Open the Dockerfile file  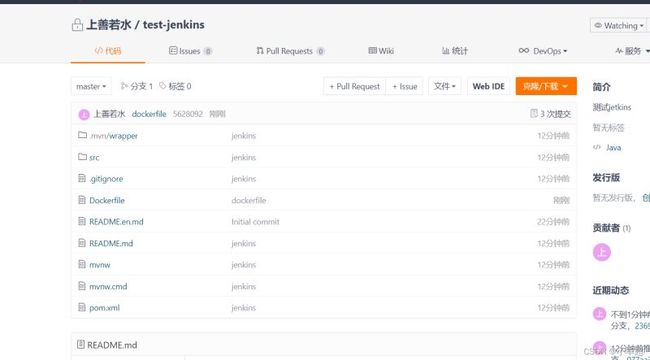(x=107, y=200)
